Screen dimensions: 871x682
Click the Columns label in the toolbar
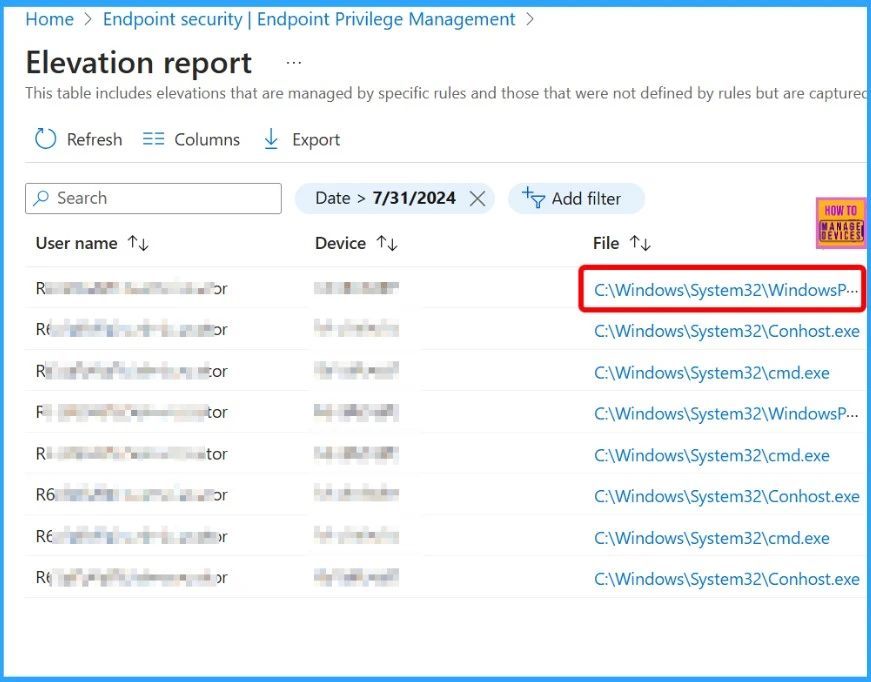pos(207,139)
